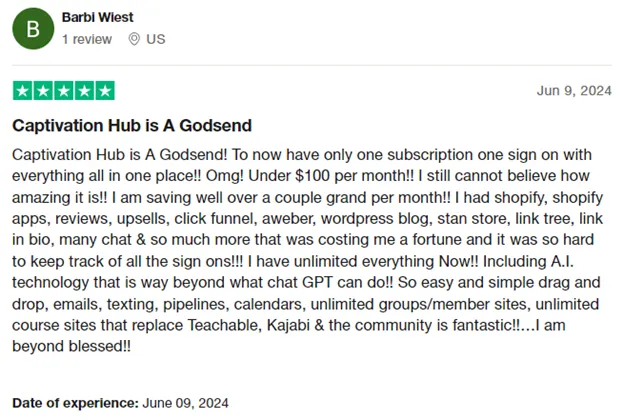Click the green B avatar circle

pos(33,29)
